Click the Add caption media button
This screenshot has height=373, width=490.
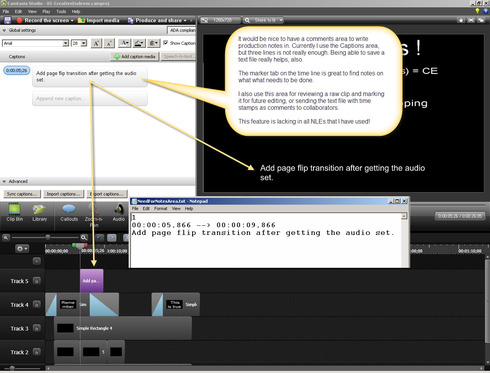click(x=135, y=57)
